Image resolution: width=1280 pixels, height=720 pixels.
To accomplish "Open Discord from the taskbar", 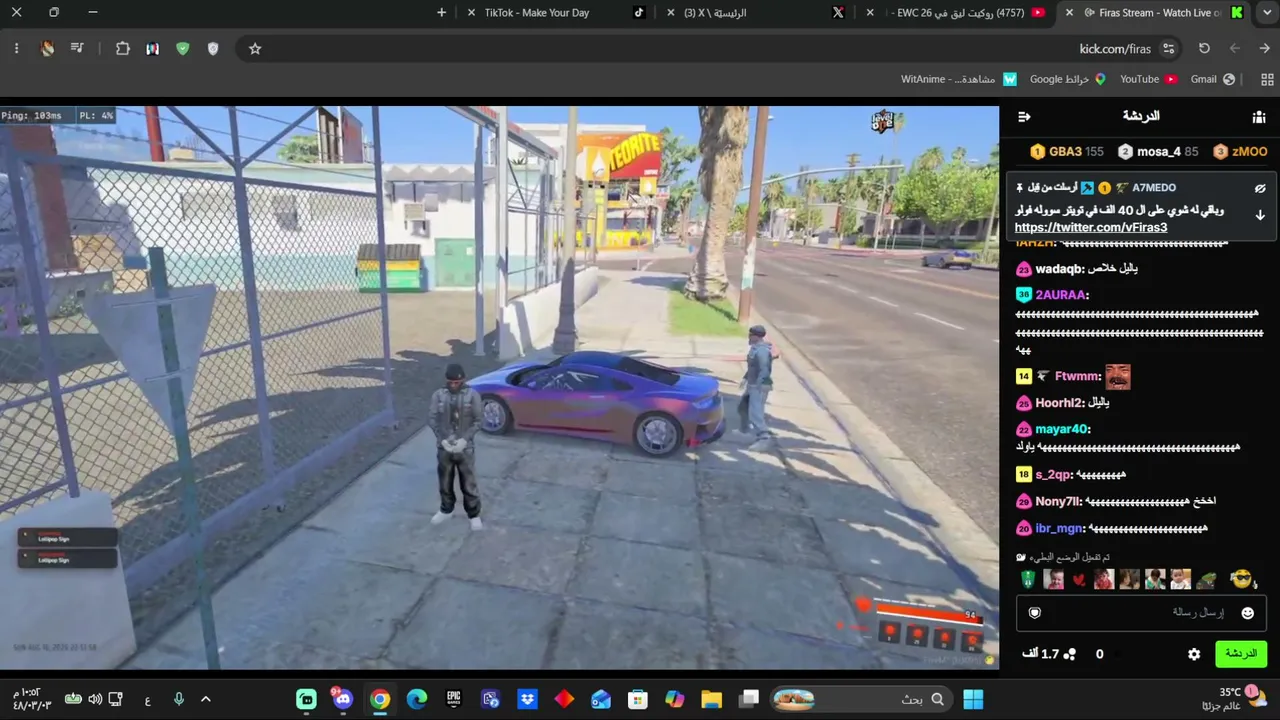I will tap(343, 699).
